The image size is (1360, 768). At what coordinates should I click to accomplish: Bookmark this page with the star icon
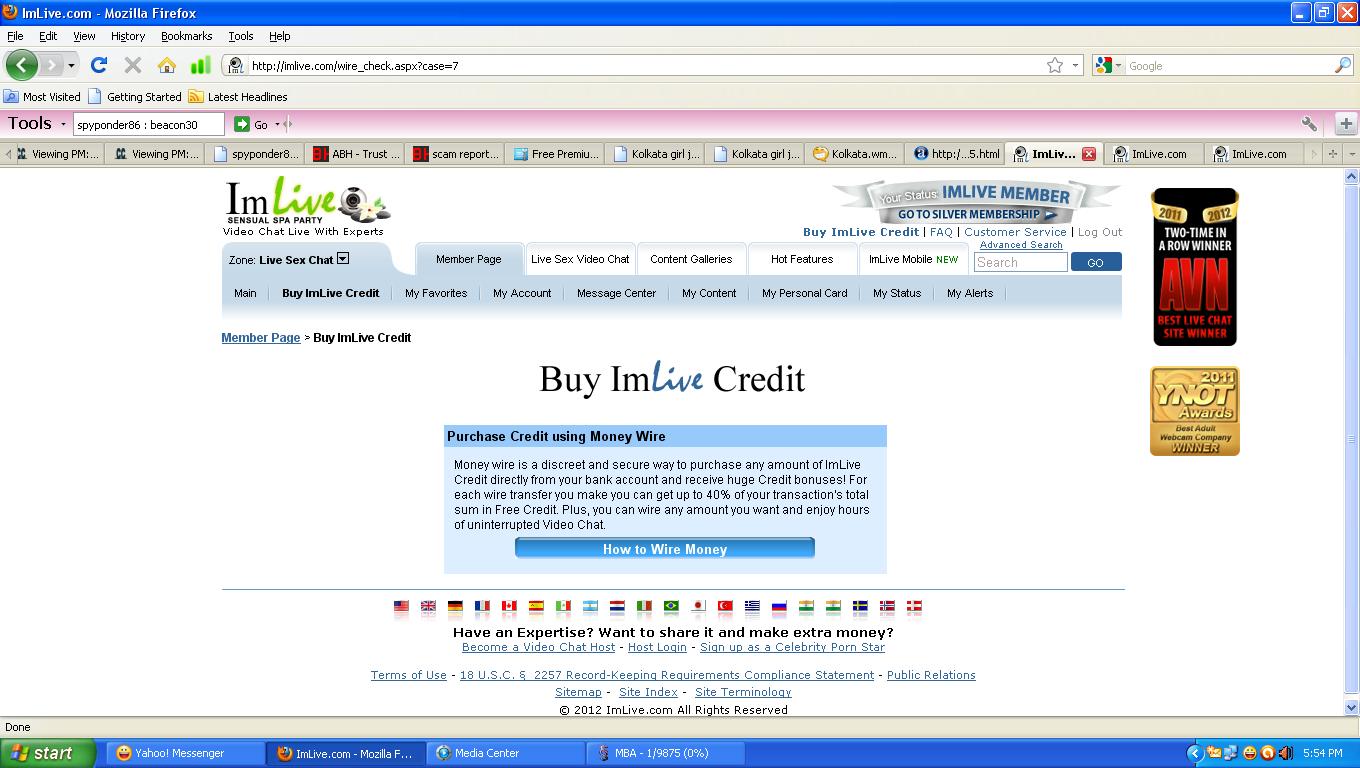tap(1054, 66)
